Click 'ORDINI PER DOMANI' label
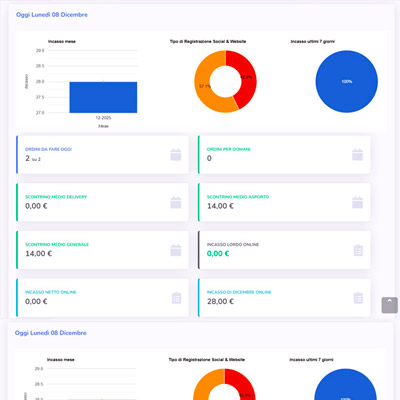Image resolution: width=400 pixels, height=400 pixels. coord(228,149)
